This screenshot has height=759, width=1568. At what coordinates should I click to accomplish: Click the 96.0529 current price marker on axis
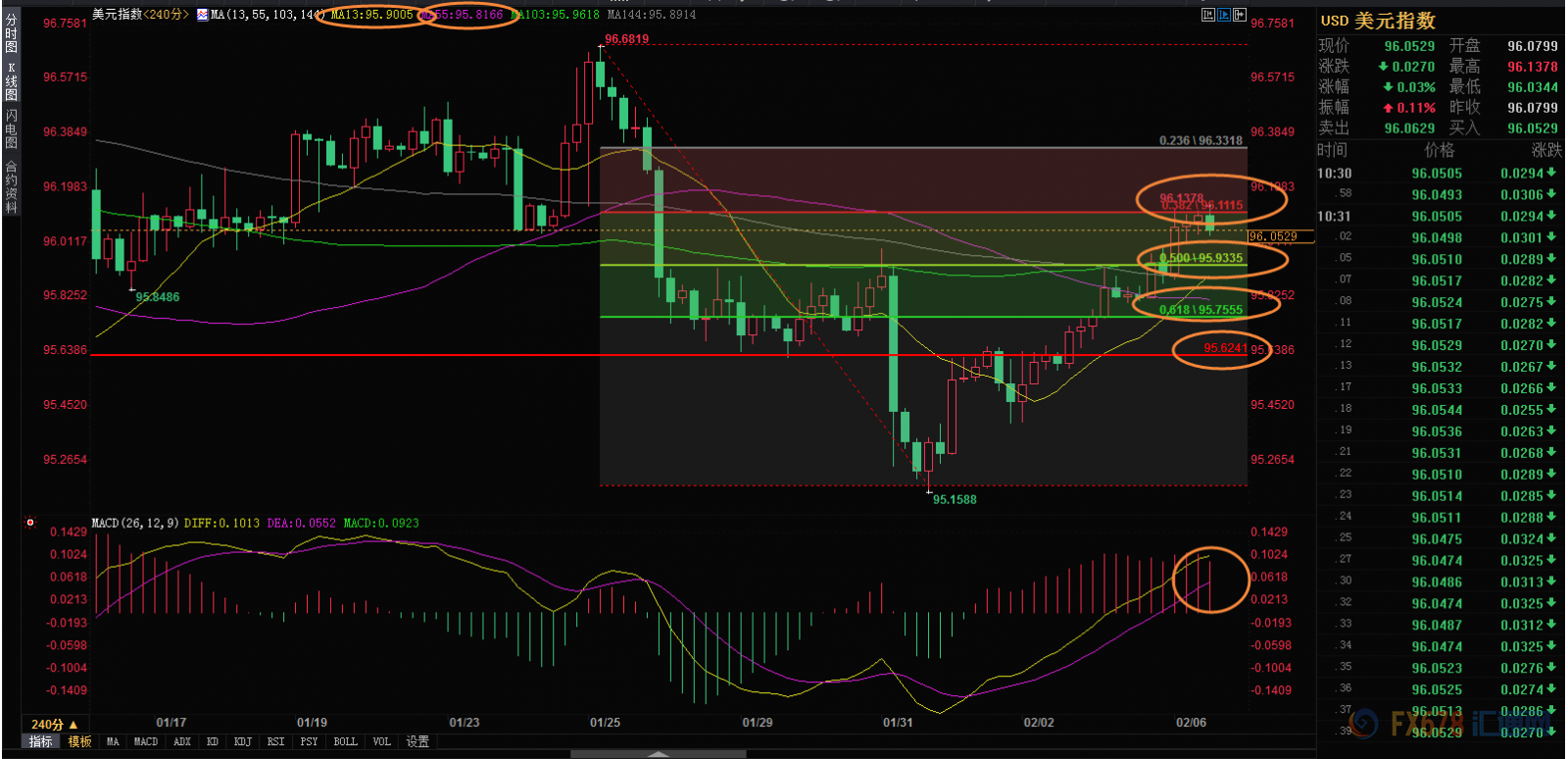point(1273,236)
